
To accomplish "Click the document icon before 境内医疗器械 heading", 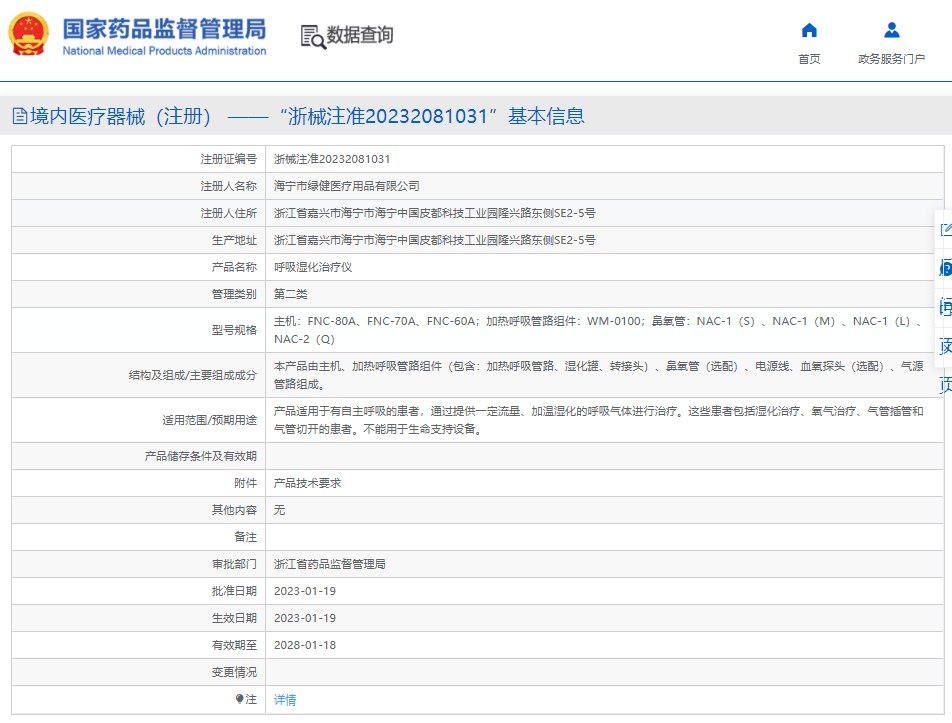I will 20,116.
